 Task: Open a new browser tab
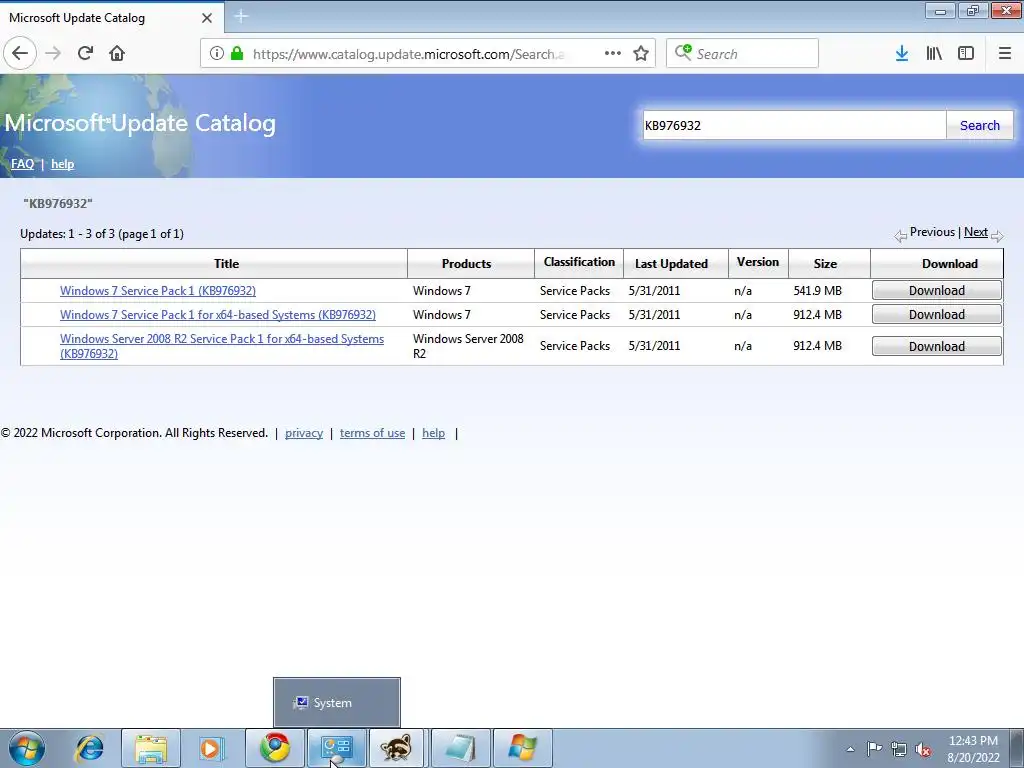(241, 17)
